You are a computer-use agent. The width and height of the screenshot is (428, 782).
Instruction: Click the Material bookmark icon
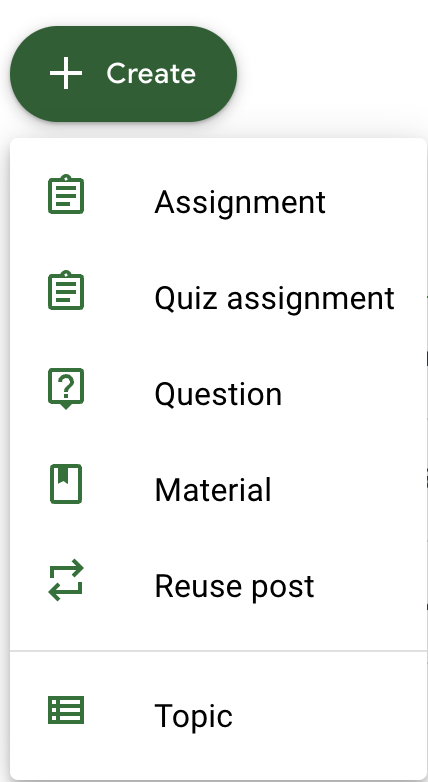(66, 484)
